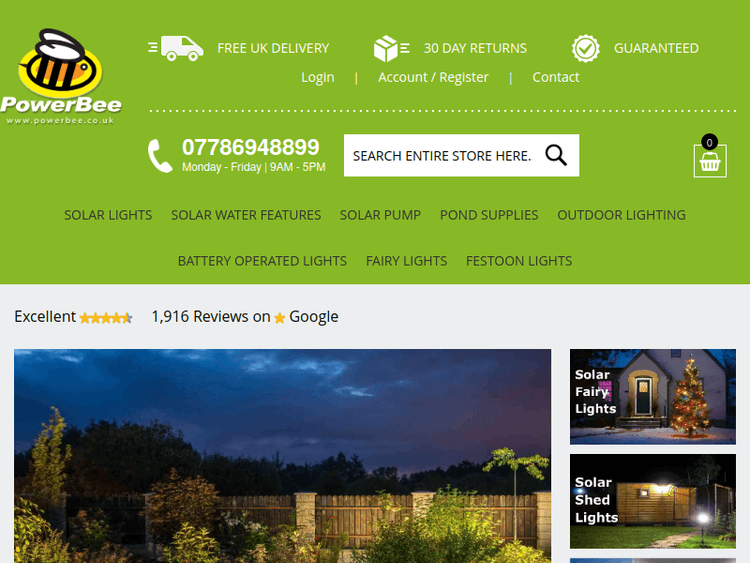750x563 pixels.
Task: Open the Account / Register link
Action: tap(433, 77)
